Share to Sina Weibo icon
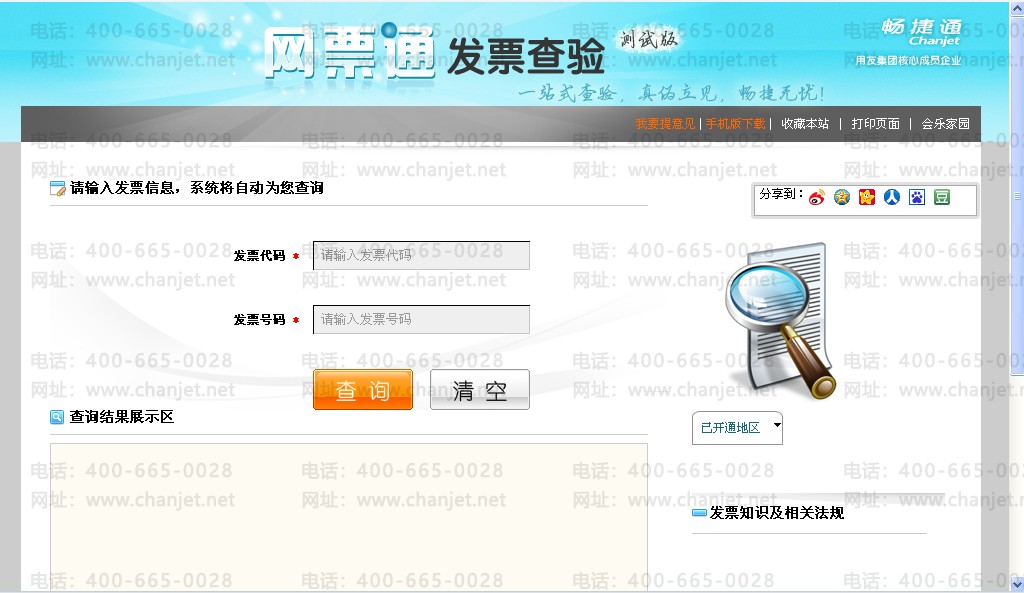The image size is (1024, 593). (x=816, y=197)
